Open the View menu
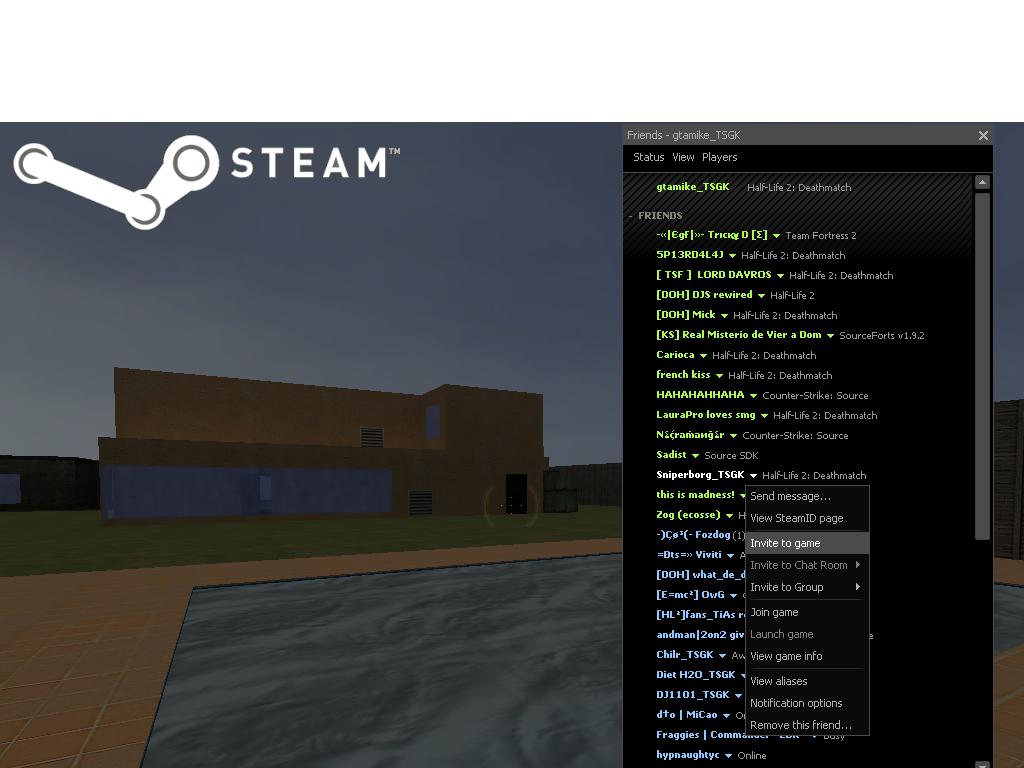The width and height of the screenshot is (1024, 768). point(683,157)
